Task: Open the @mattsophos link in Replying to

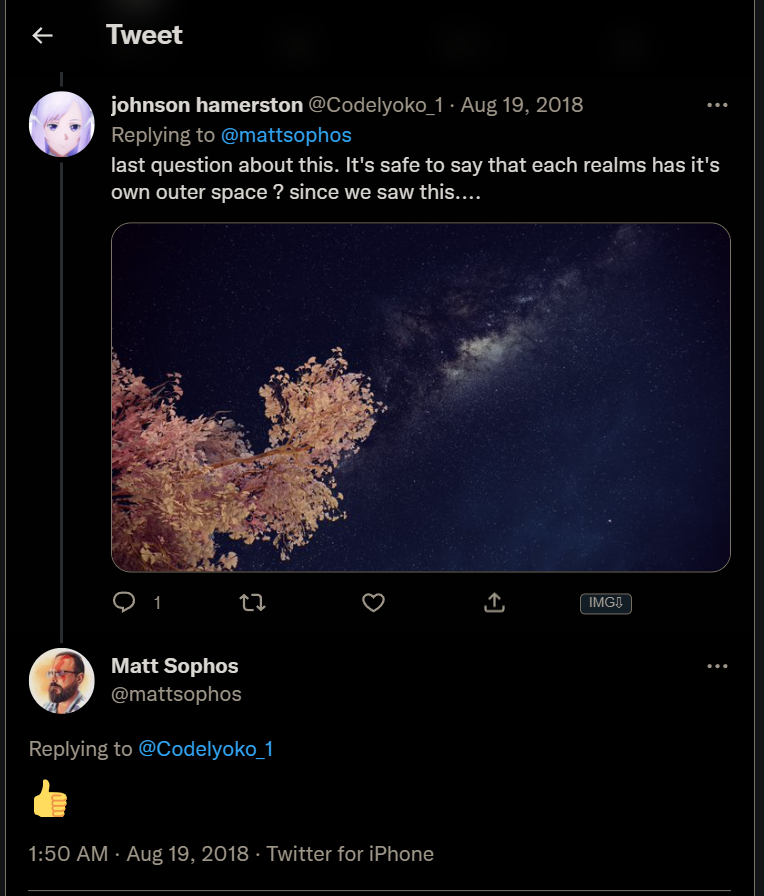Action: click(x=286, y=135)
